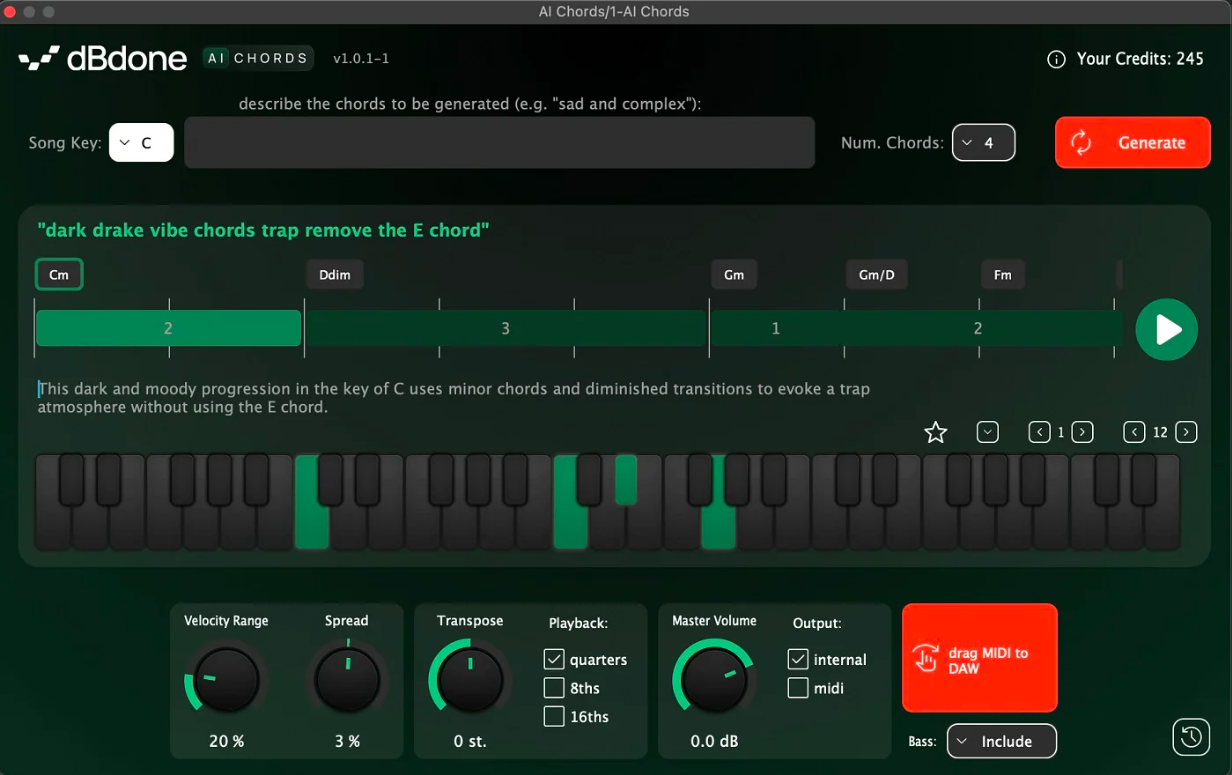This screenshot has width=1232, height=775.
Task: Select the Fm chord label
Action: coord(1003,274)
